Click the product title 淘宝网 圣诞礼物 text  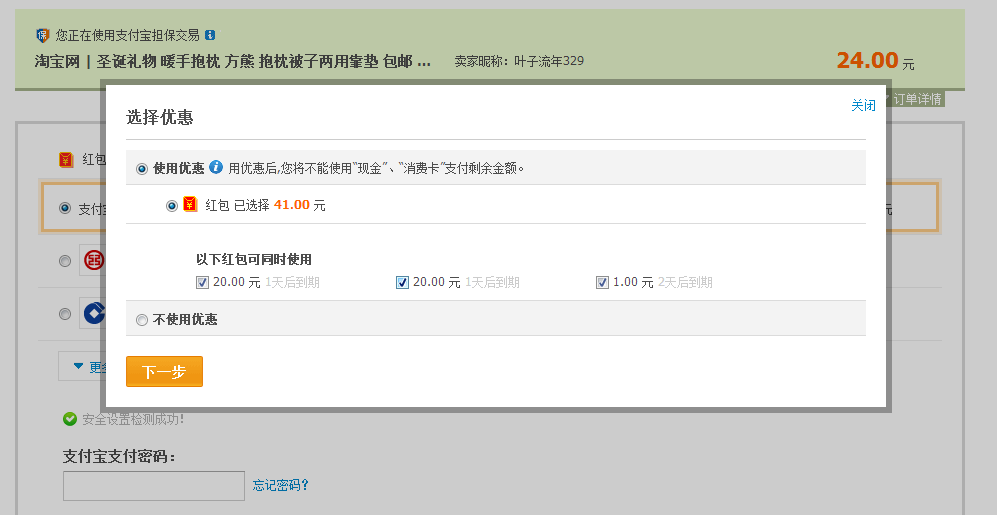click(233, 62)
